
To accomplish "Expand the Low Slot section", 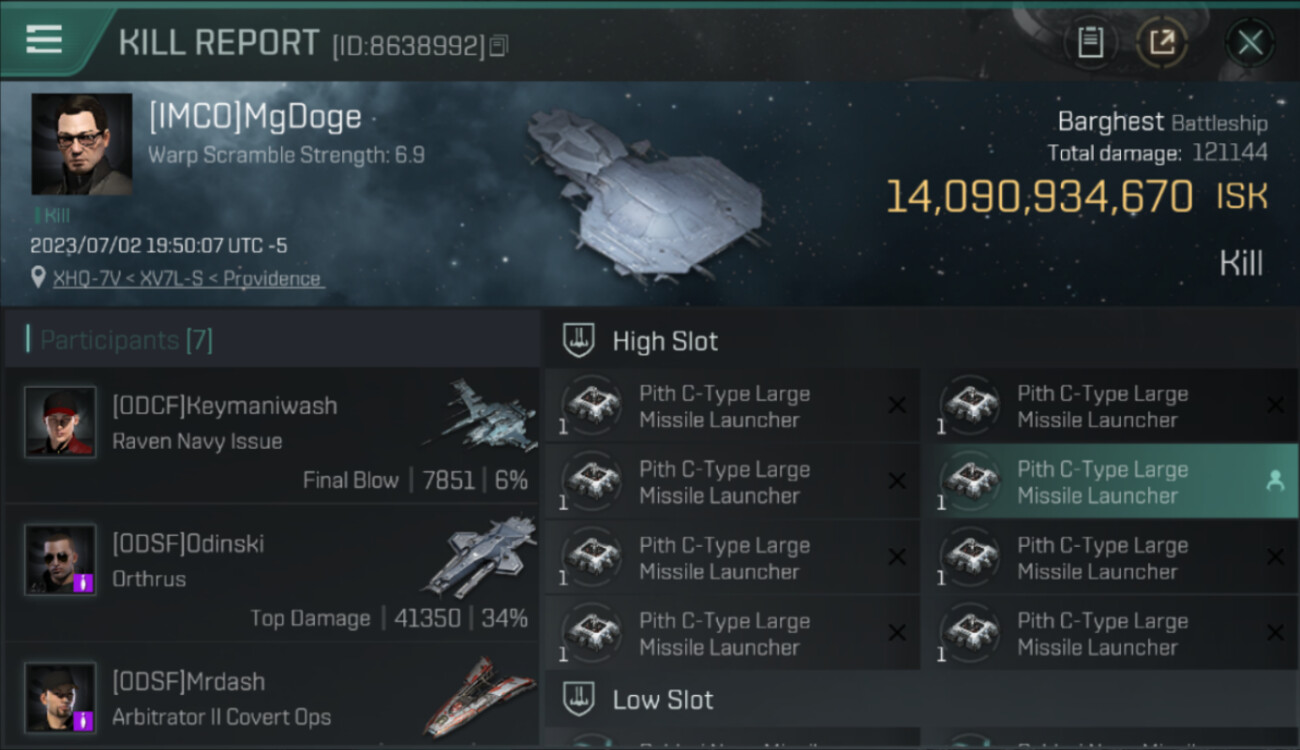I will click(x=921, y=699).
